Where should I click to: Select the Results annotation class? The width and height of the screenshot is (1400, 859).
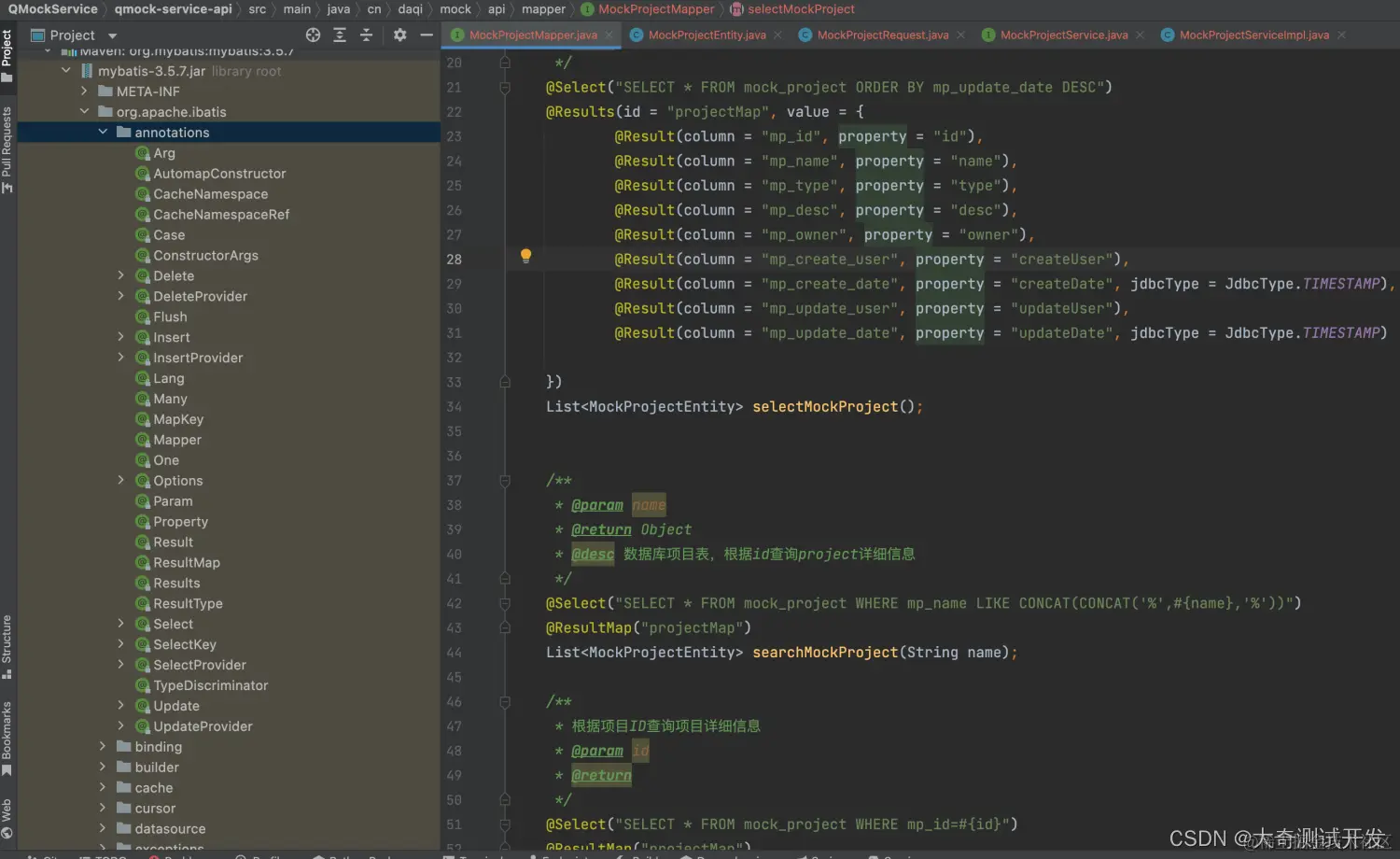coord(175,584)
